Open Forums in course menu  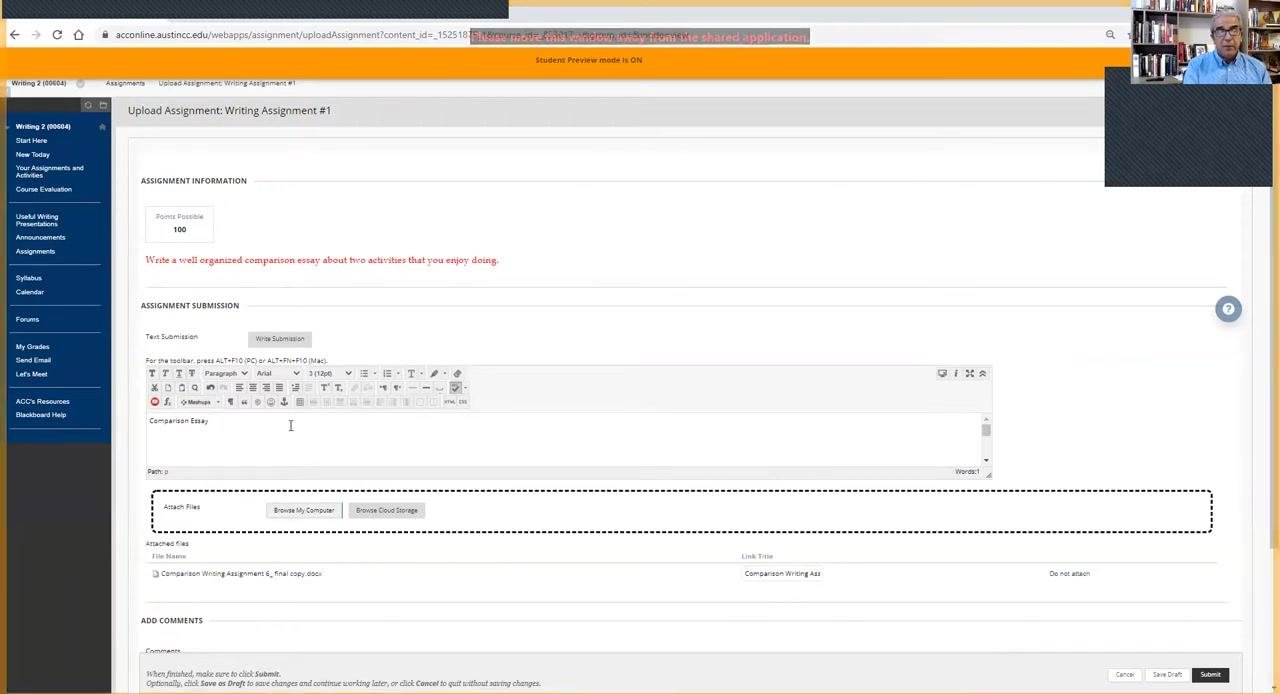(27, 320)
